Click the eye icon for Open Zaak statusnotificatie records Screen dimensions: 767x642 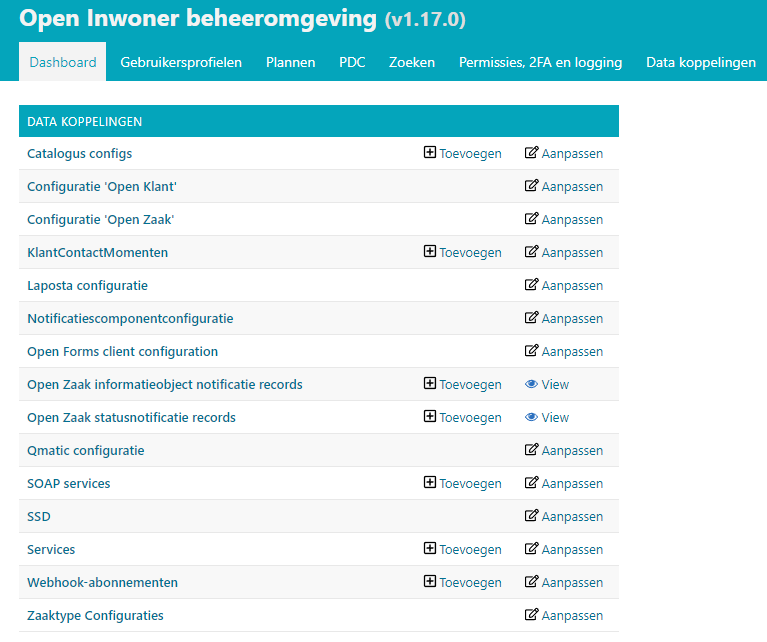tap(532, 417)
